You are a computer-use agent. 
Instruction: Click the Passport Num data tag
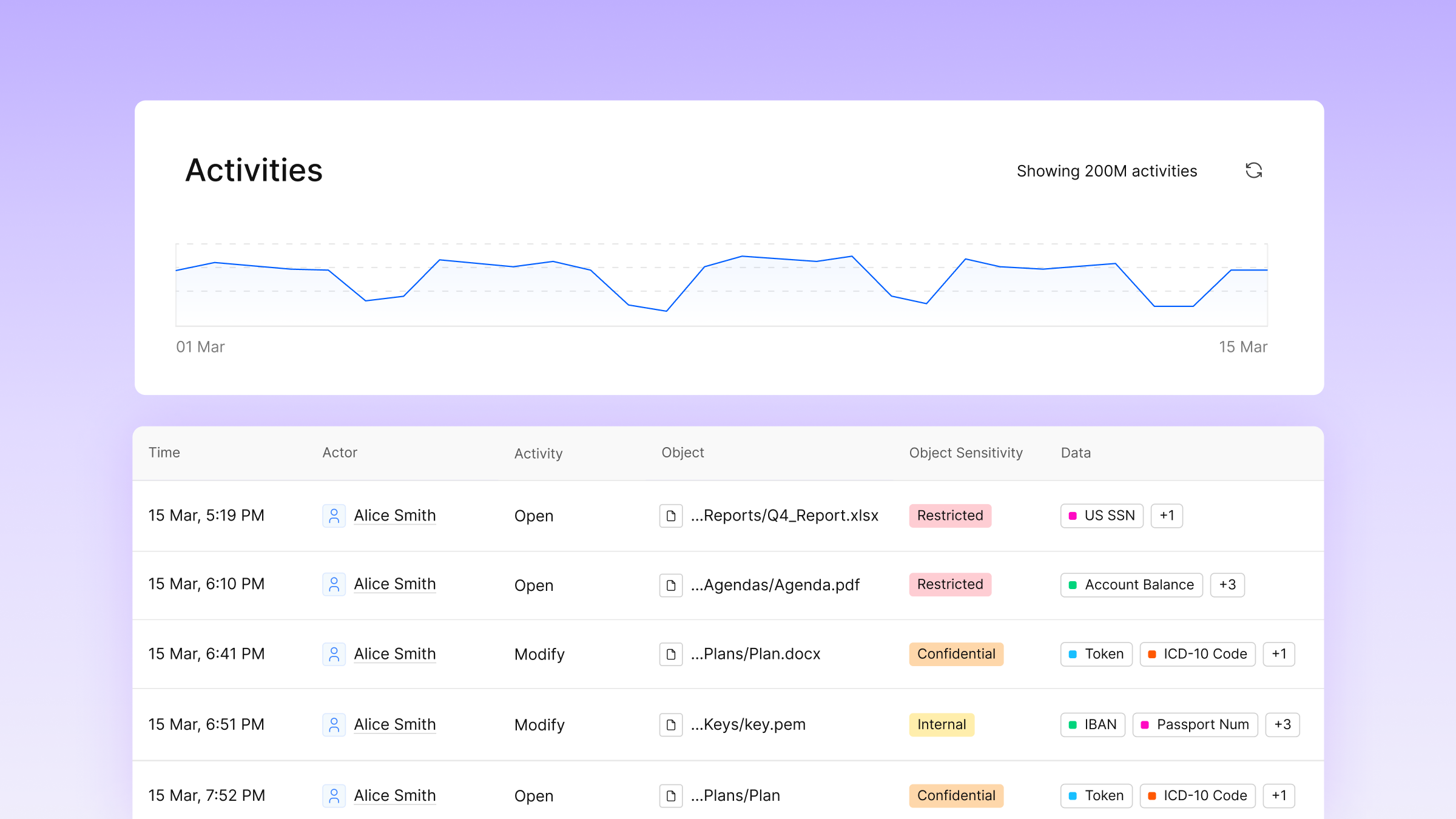[x=1195, y=724]
